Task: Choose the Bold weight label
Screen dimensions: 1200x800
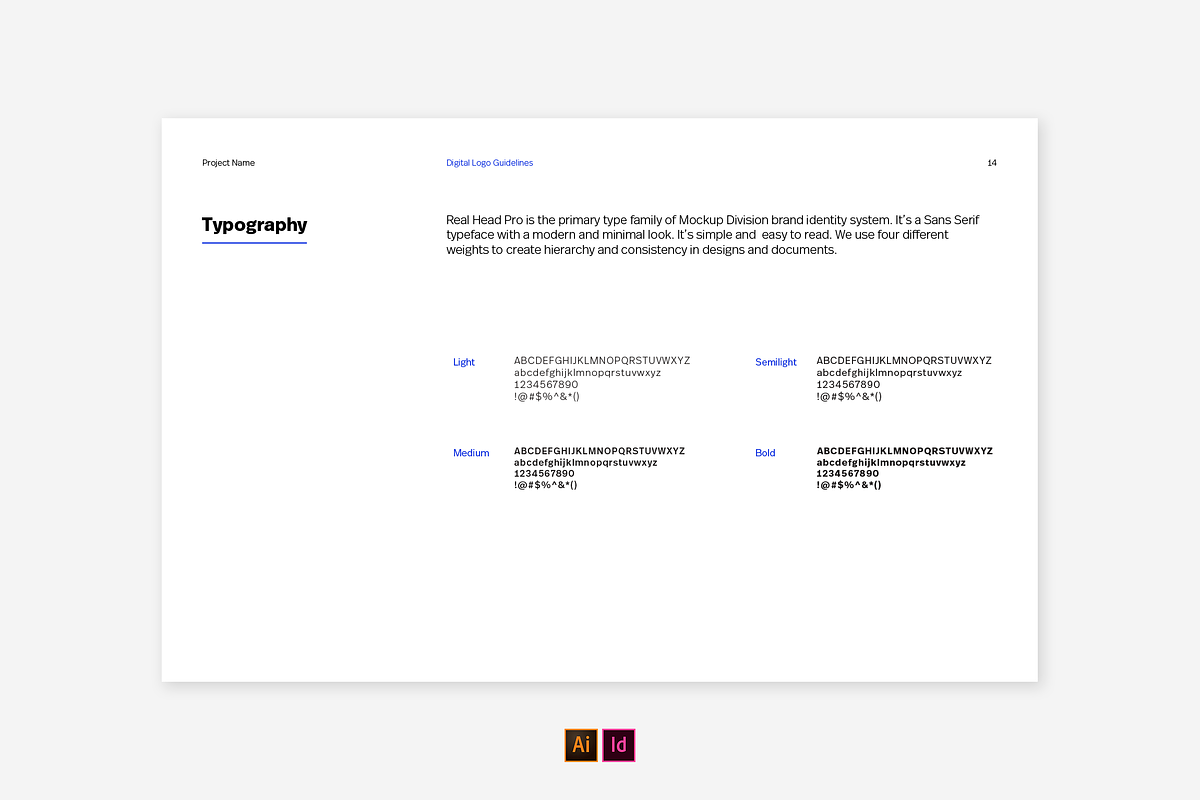Action: point(765,453)
